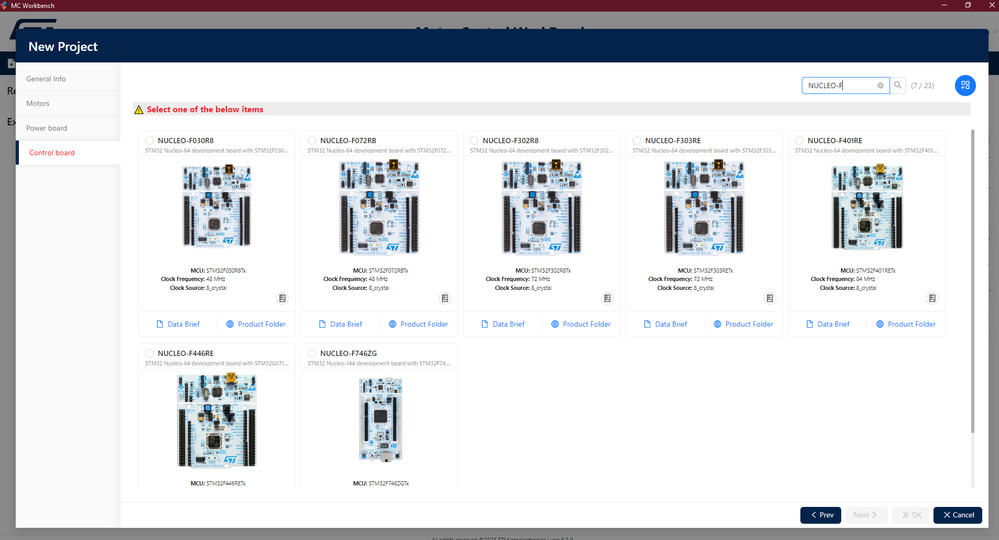Click the Next button
Screen dimensions: 999x540
pyautogui.click(x=866, y=515)
